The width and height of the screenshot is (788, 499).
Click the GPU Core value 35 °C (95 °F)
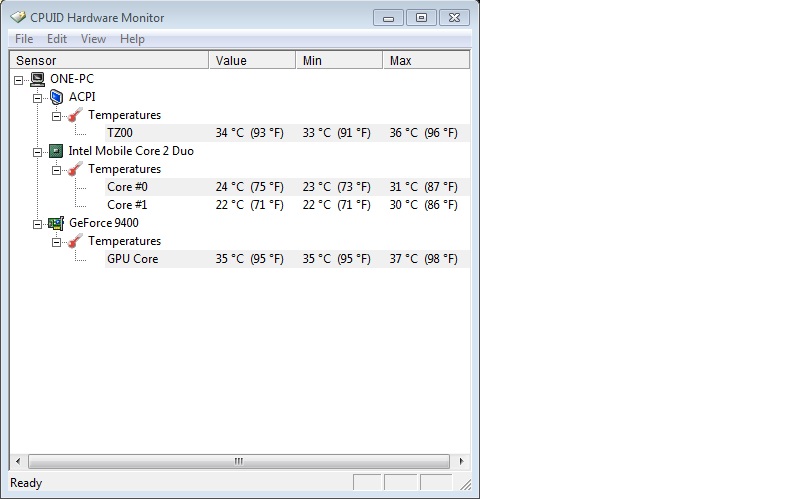[250, 259]
